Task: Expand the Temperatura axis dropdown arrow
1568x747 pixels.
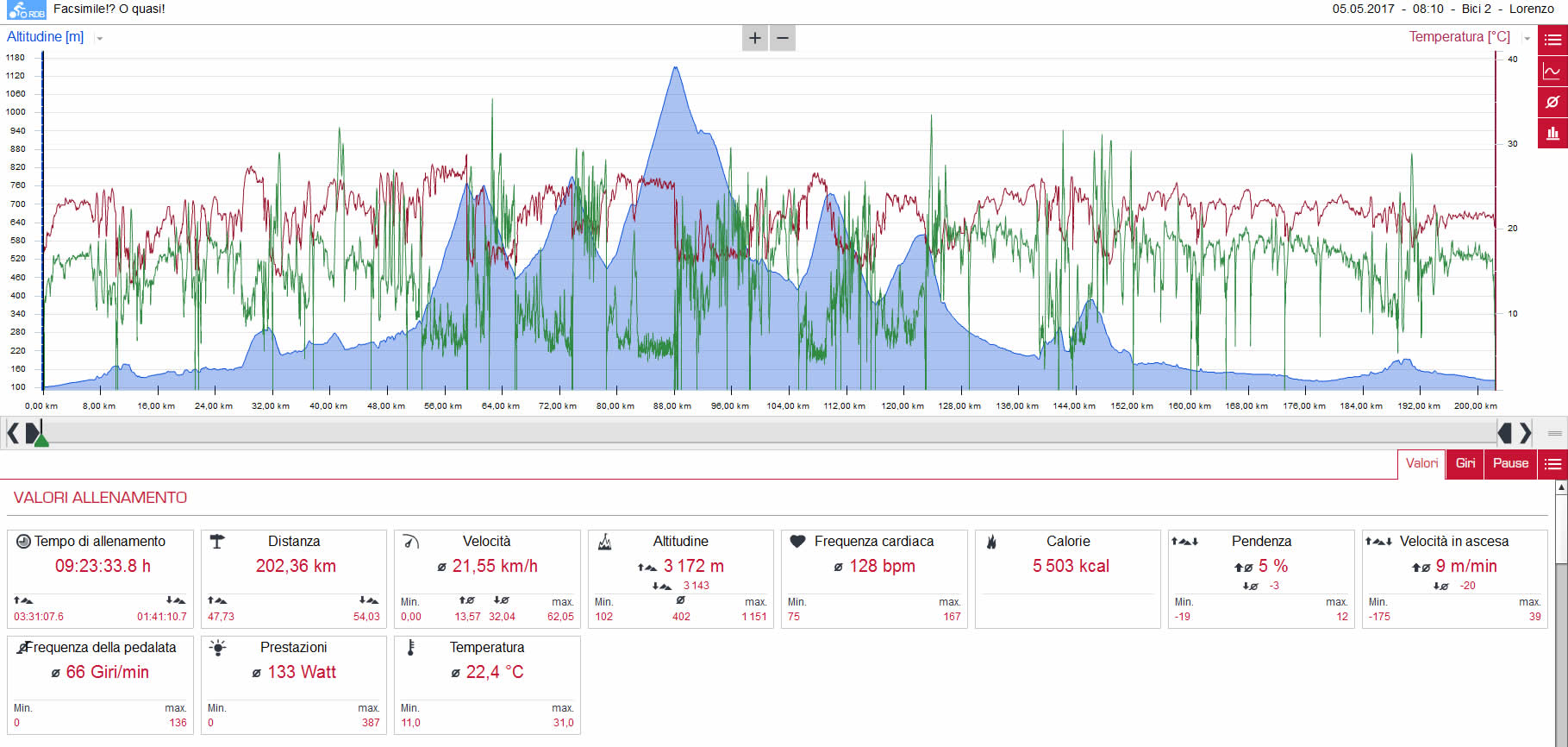Action: point(1527,39)
